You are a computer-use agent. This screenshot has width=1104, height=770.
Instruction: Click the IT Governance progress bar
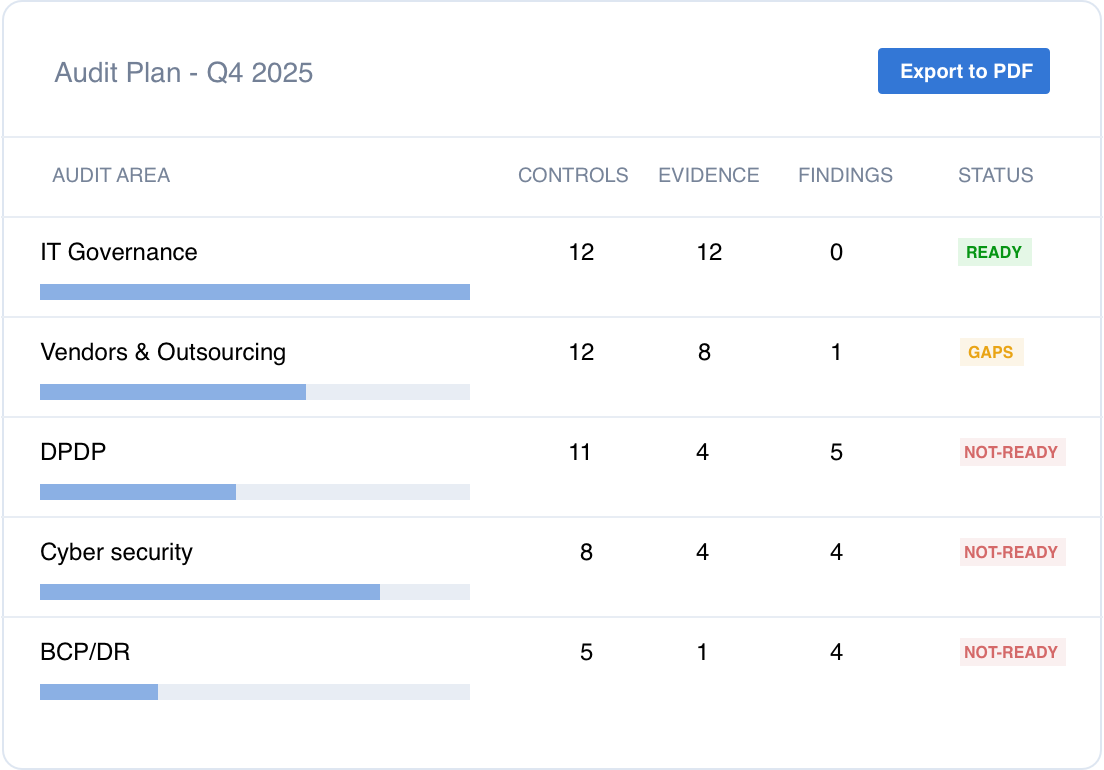(x=255, y=292)
